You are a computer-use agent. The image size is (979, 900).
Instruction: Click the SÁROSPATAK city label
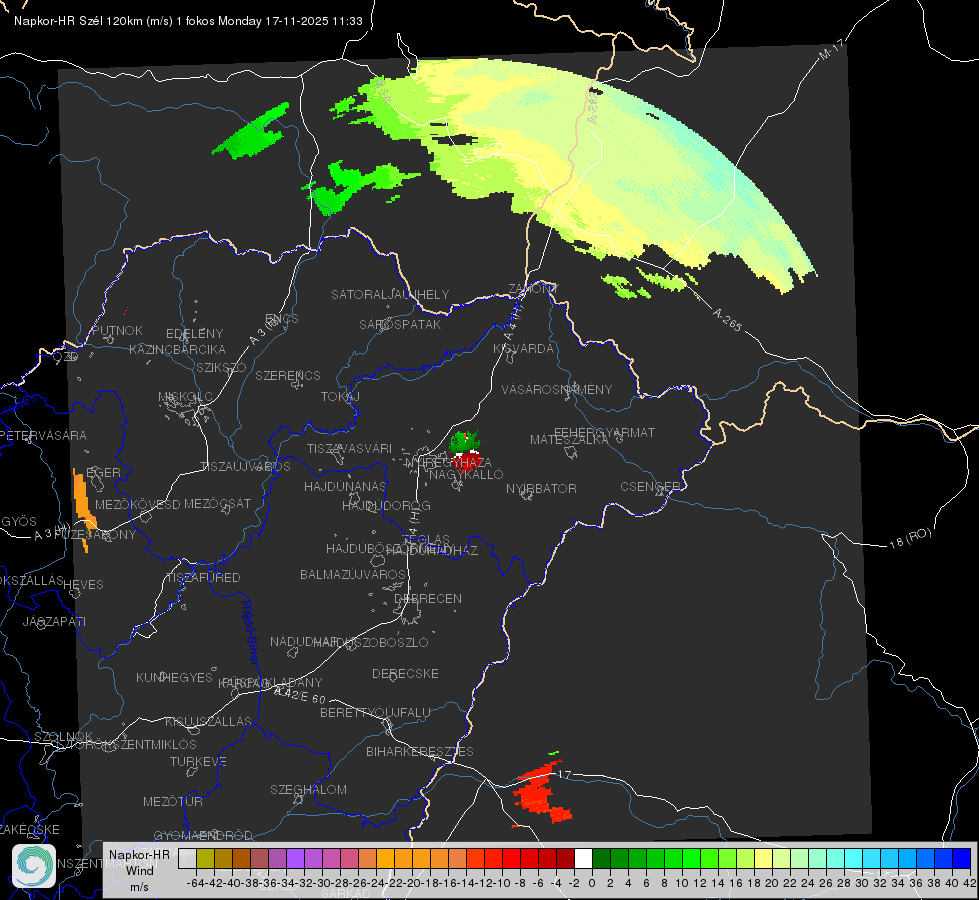pyautogui.click(x=400, y=324)
